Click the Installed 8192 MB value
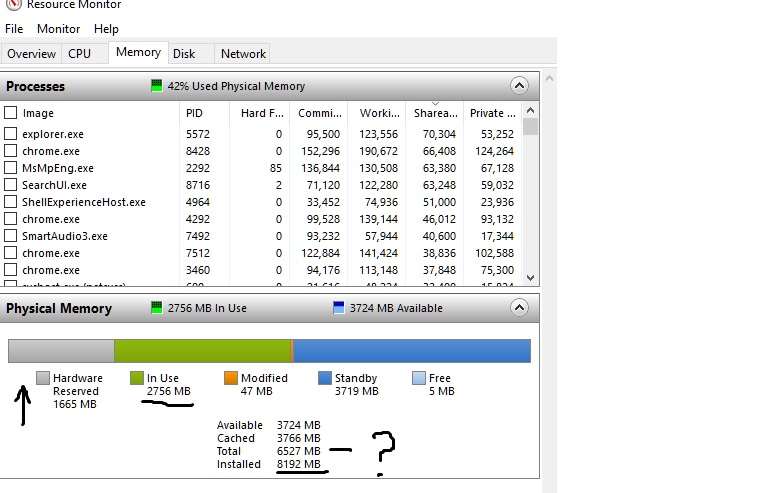The image size is (768, 493). (x=299, y=464)
